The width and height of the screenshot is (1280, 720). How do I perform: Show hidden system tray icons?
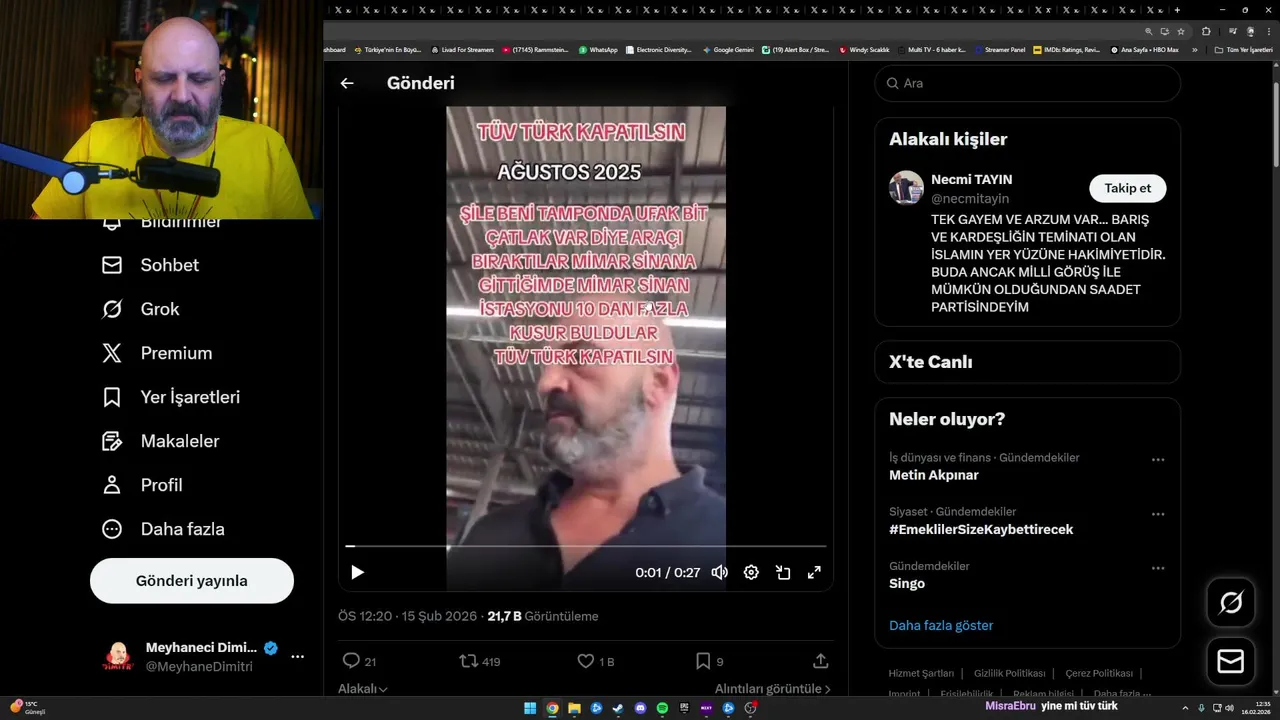click(1185, 708)
